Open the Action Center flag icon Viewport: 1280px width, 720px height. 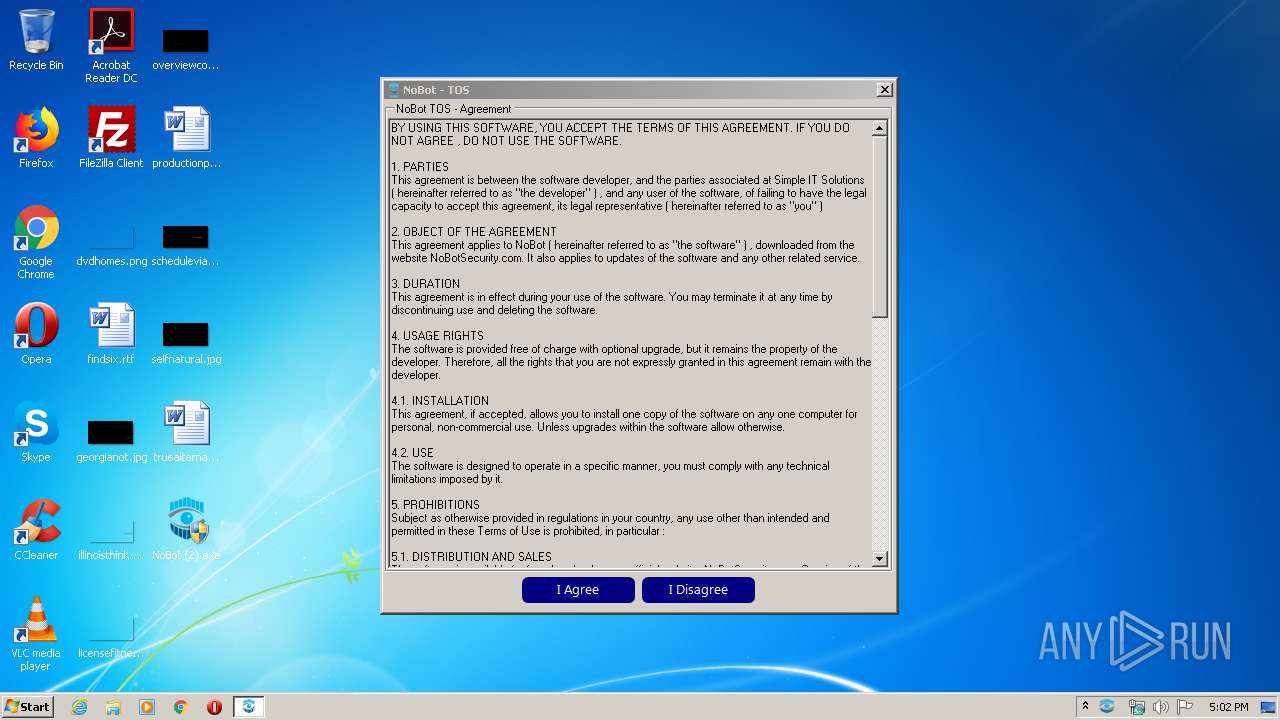(1185, 707)
